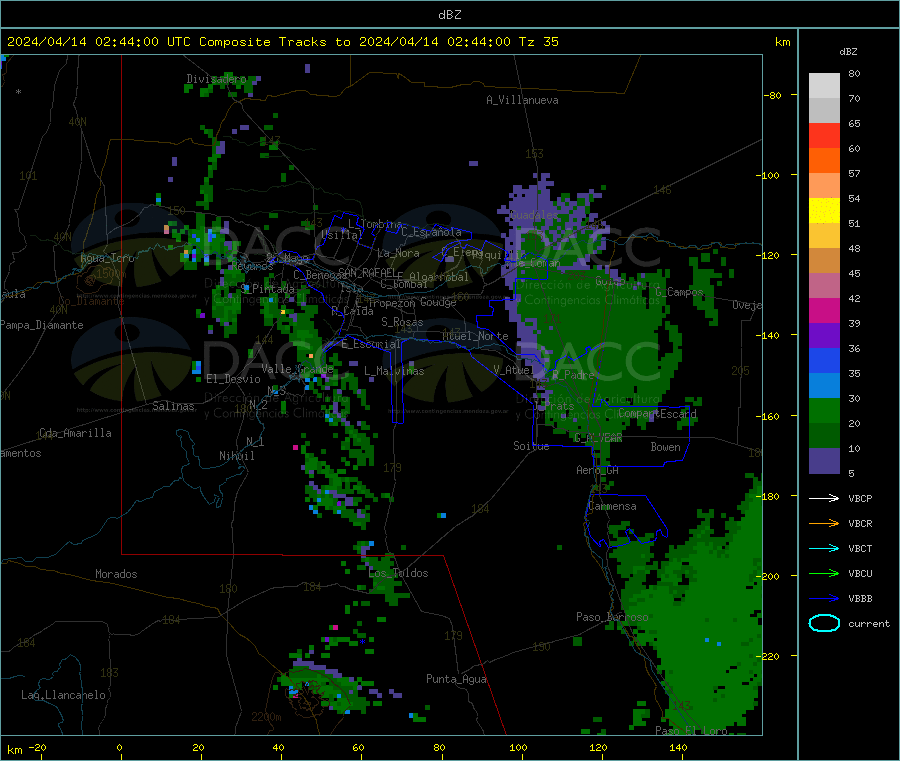Pick the magenta 39-42 dBZ color band
900x761 pixels.
(824, 310)
